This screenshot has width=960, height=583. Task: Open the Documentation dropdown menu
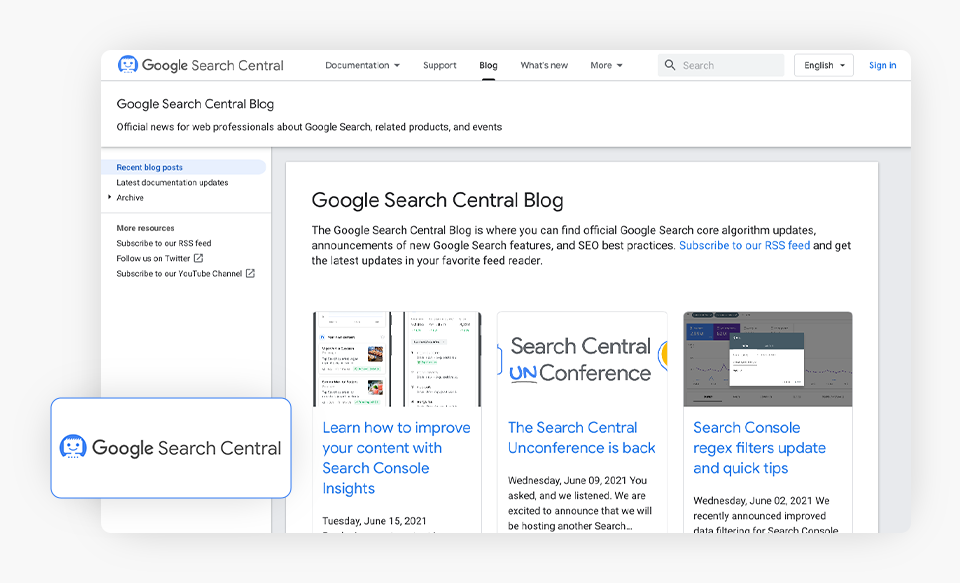362,65
